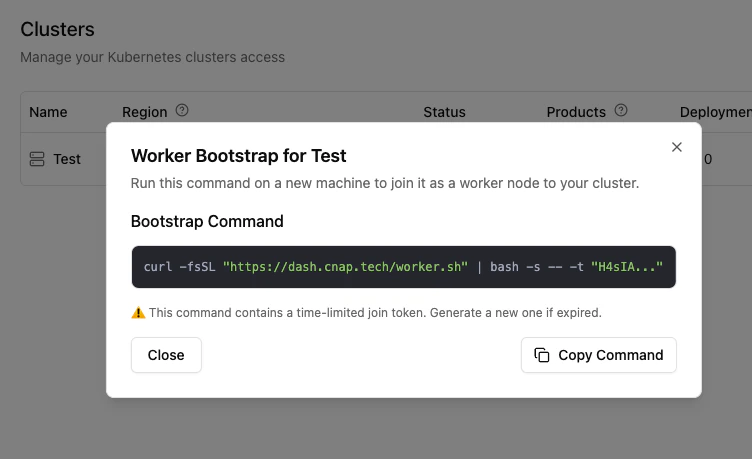The image size is (752, 459).
Task: Click the Name column header
Action: (x=48, y=112)
